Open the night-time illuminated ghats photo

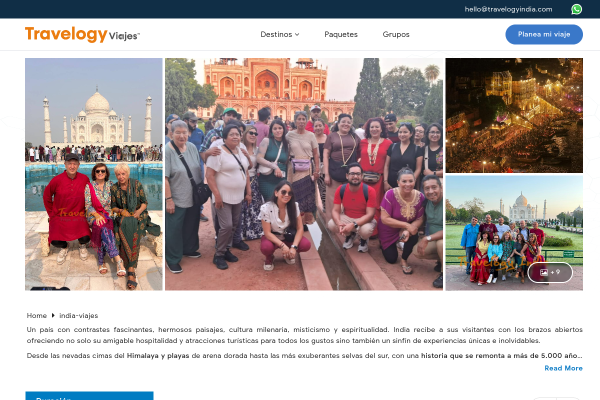514,115
